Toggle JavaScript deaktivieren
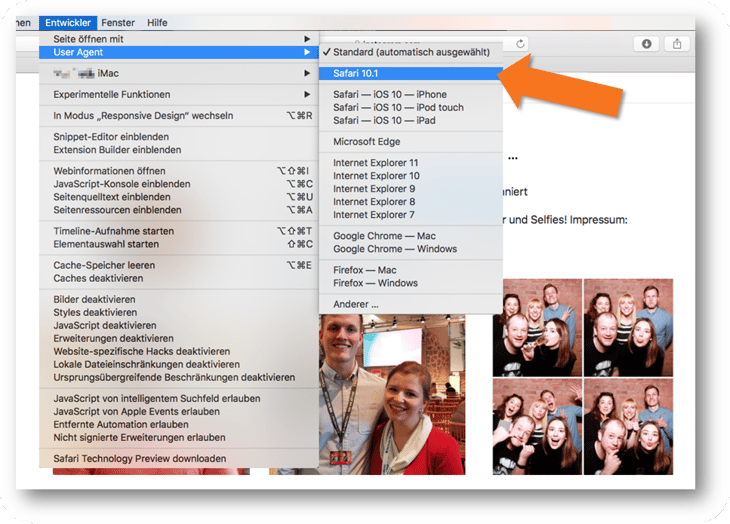The image size is (730, 524). 179,326
